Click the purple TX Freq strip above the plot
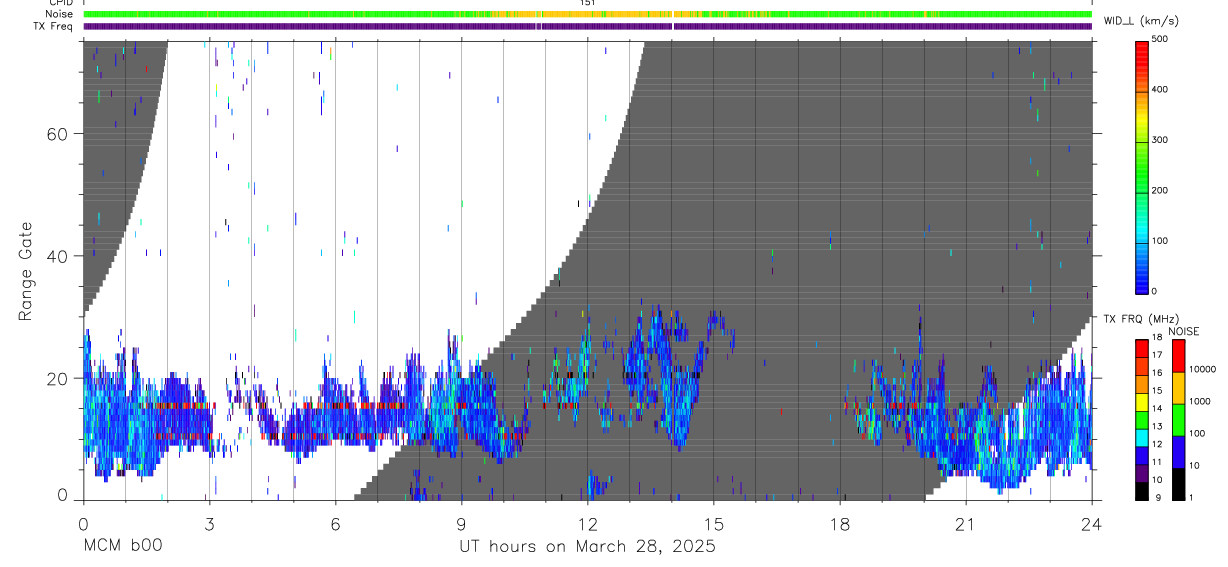 coord(587,26)
